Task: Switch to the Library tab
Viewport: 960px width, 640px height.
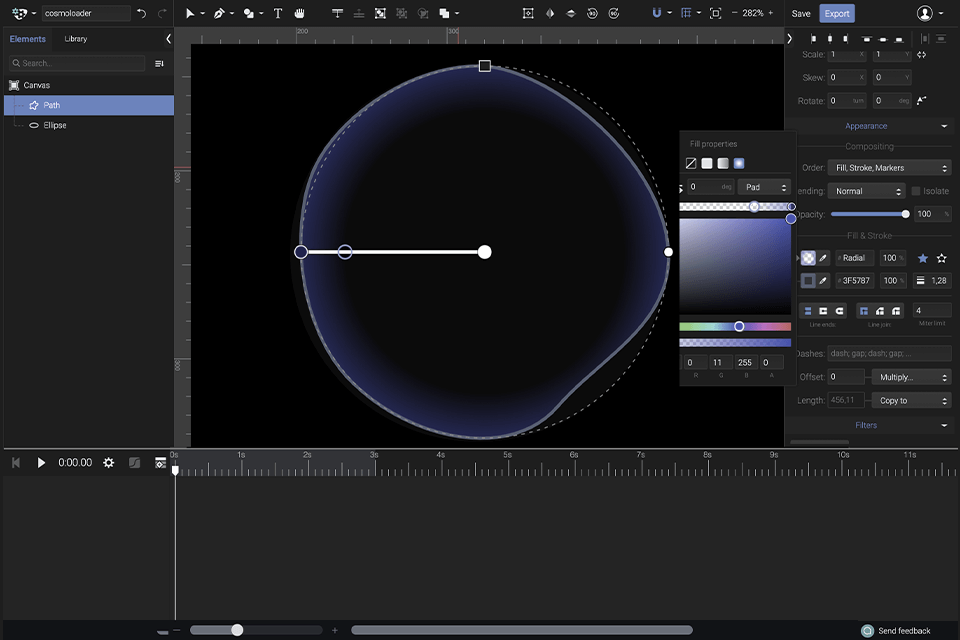Action: [x=75, y=39]
